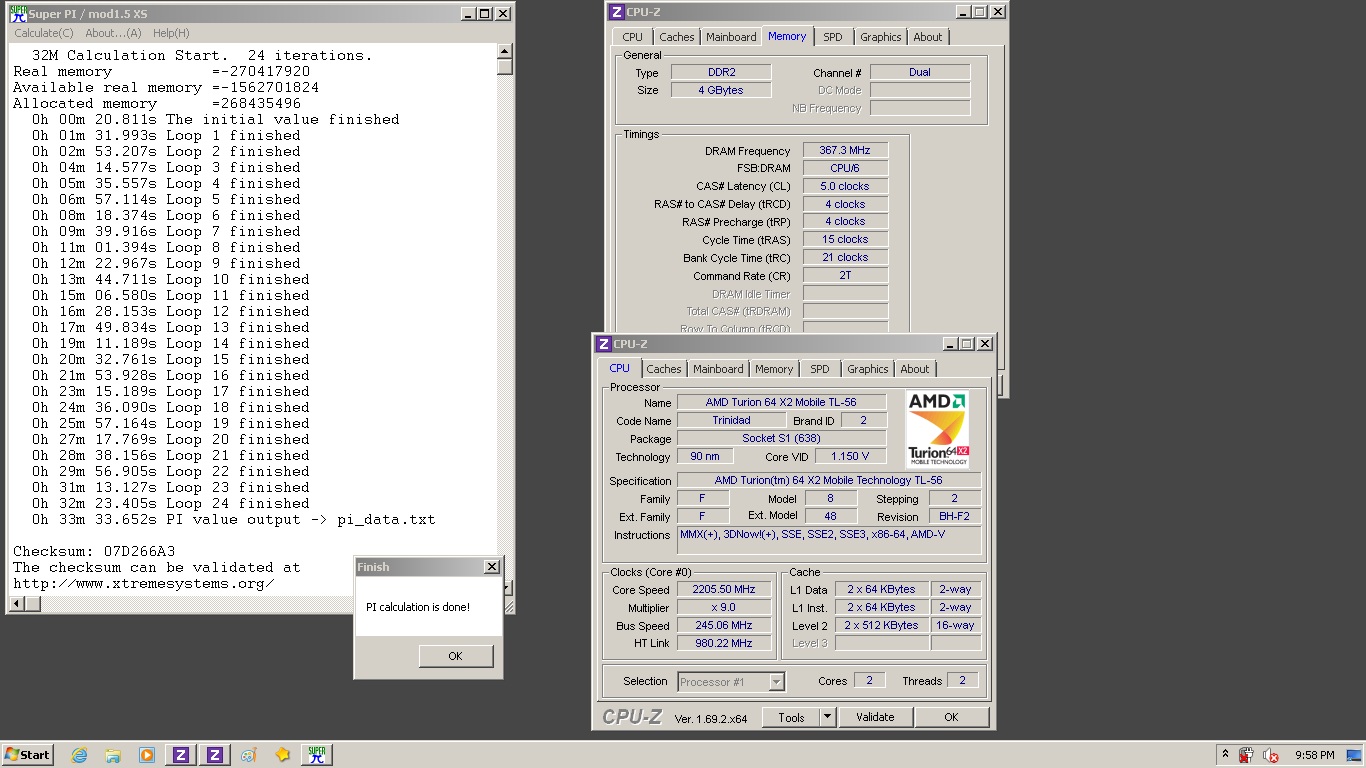The height and width of the screenshot is (768, 1366).
Task: Click the Memory CPU-Z window title icon
Action: [617, 12]
